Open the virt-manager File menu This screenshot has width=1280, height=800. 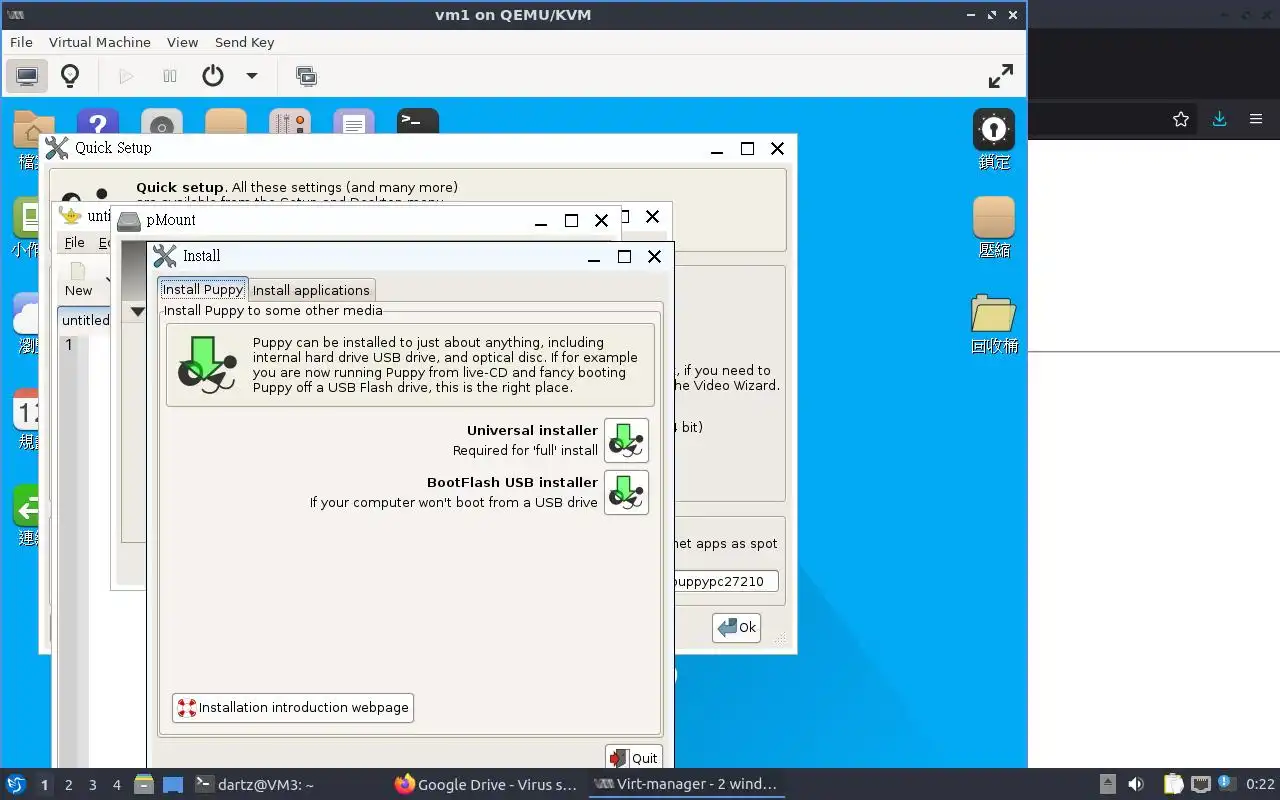(21, 42)
